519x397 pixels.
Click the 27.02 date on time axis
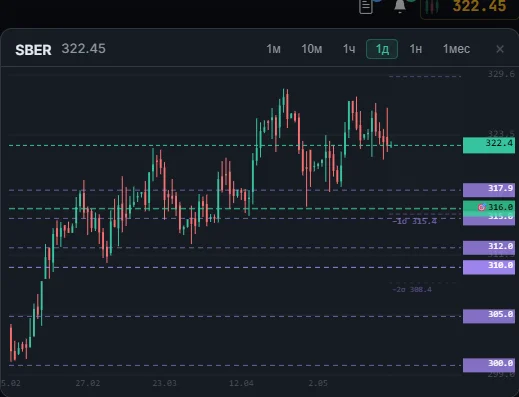(88, 383)
